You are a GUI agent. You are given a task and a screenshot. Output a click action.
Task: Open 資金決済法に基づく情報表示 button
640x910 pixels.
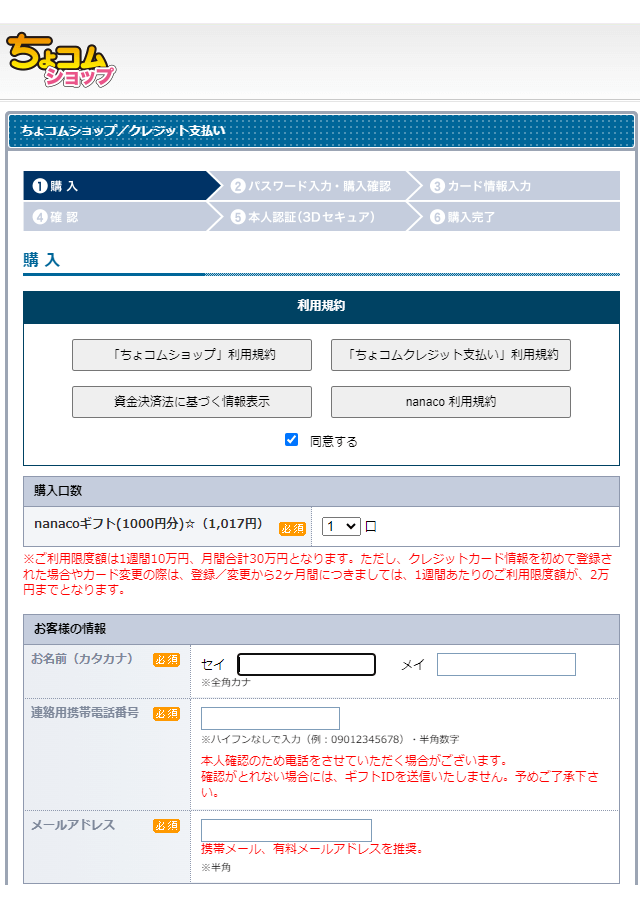pos(191,402)
